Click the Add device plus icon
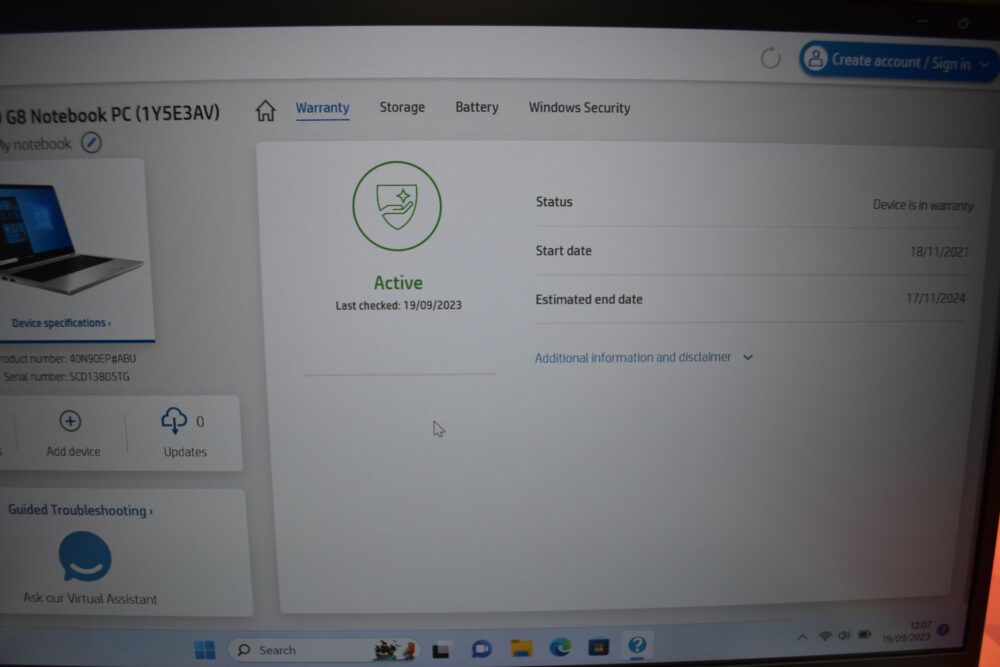This screenshot has width=1000, height=667. (70, 421)
